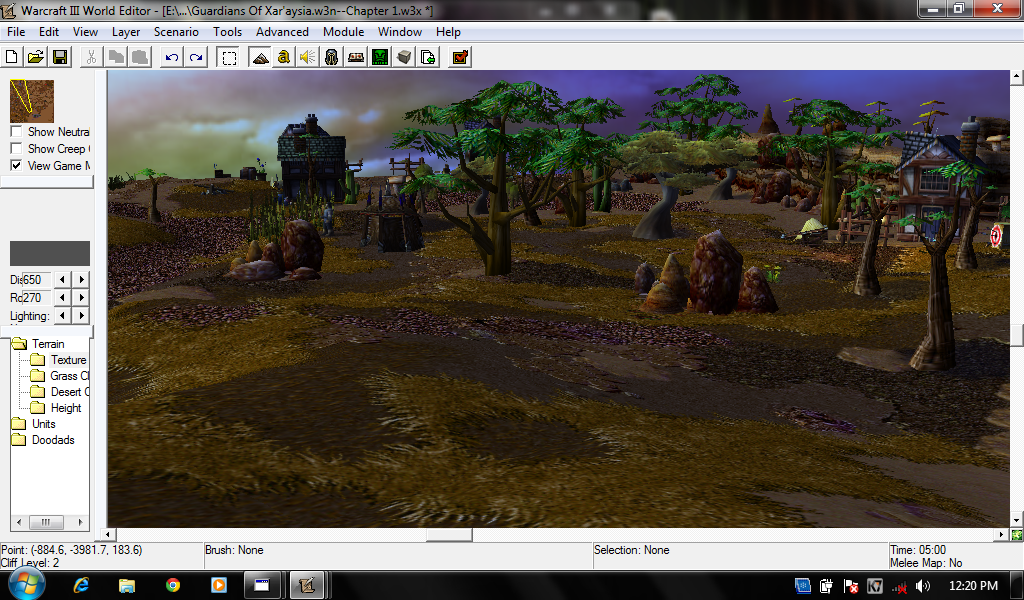The image size is (1024, 600).
Task: Open a map with the folder icon
Action: click(x=36, y=57)
